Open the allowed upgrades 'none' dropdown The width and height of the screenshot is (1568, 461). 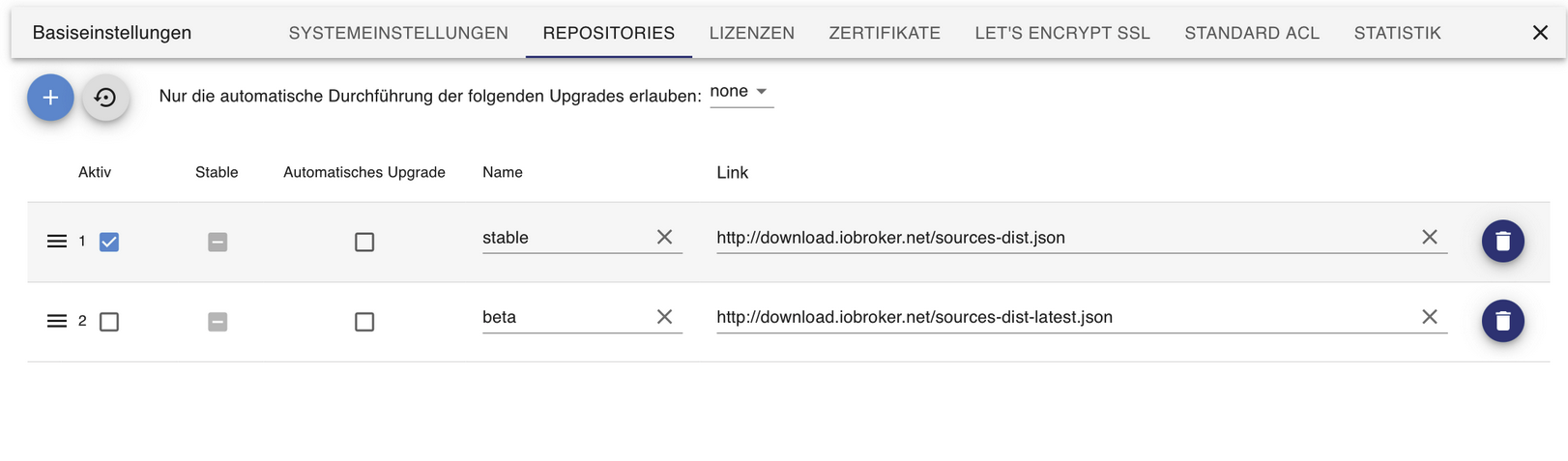pos(741,92)
